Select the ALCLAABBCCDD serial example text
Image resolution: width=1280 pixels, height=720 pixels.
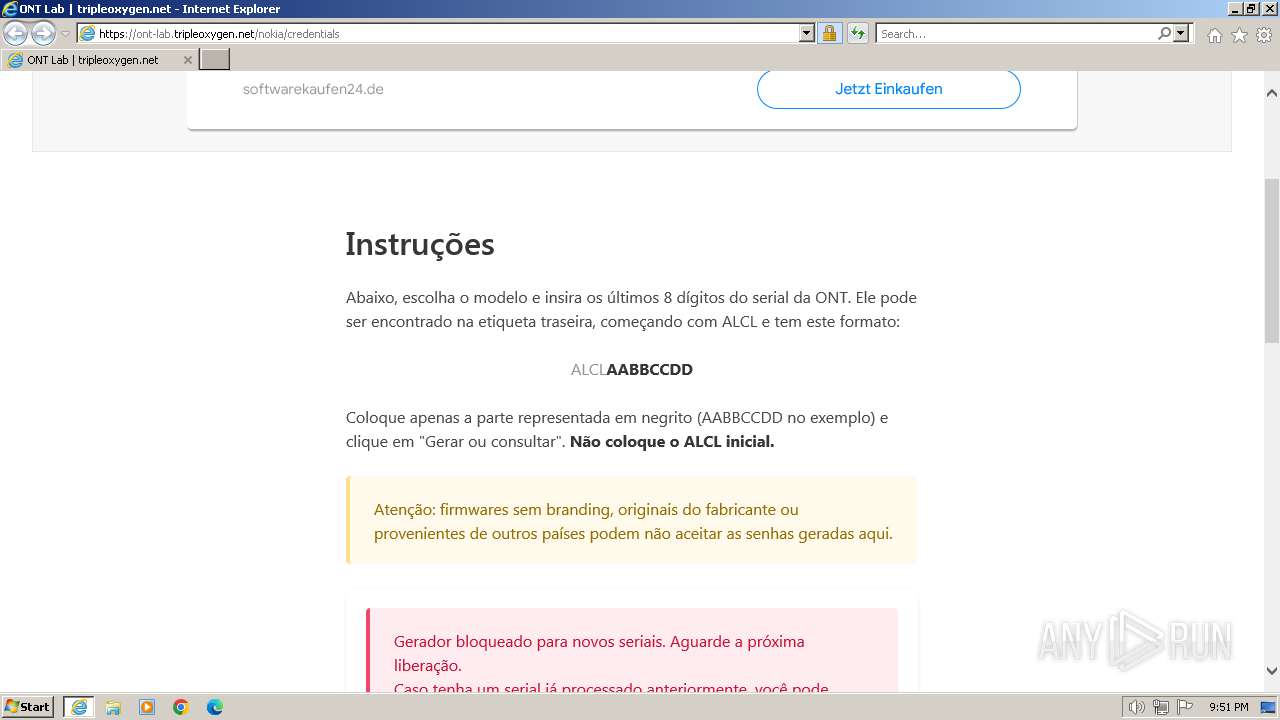(632, 369)
